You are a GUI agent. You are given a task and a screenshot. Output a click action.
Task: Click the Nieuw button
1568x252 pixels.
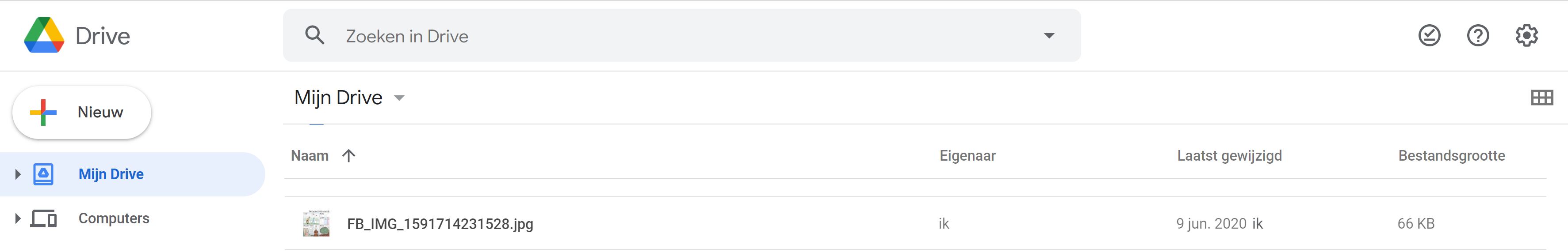(x=82, y=113)
